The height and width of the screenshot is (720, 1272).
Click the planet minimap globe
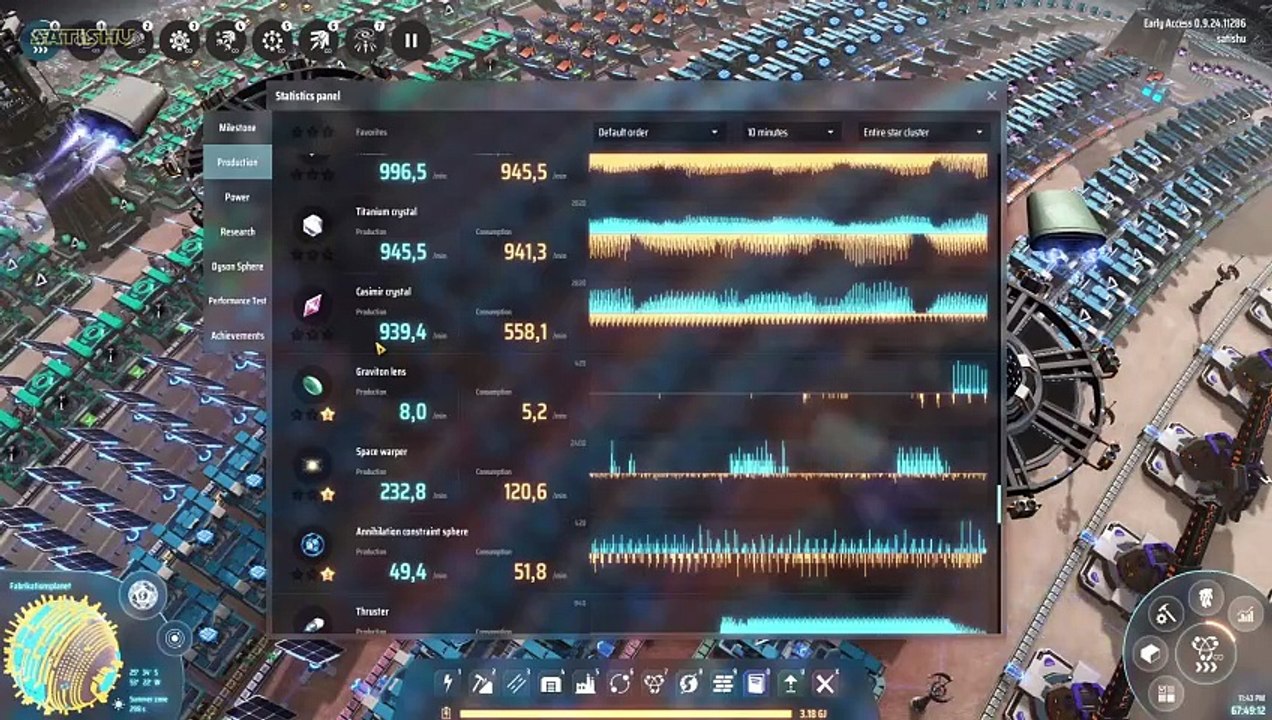[62, 652]
